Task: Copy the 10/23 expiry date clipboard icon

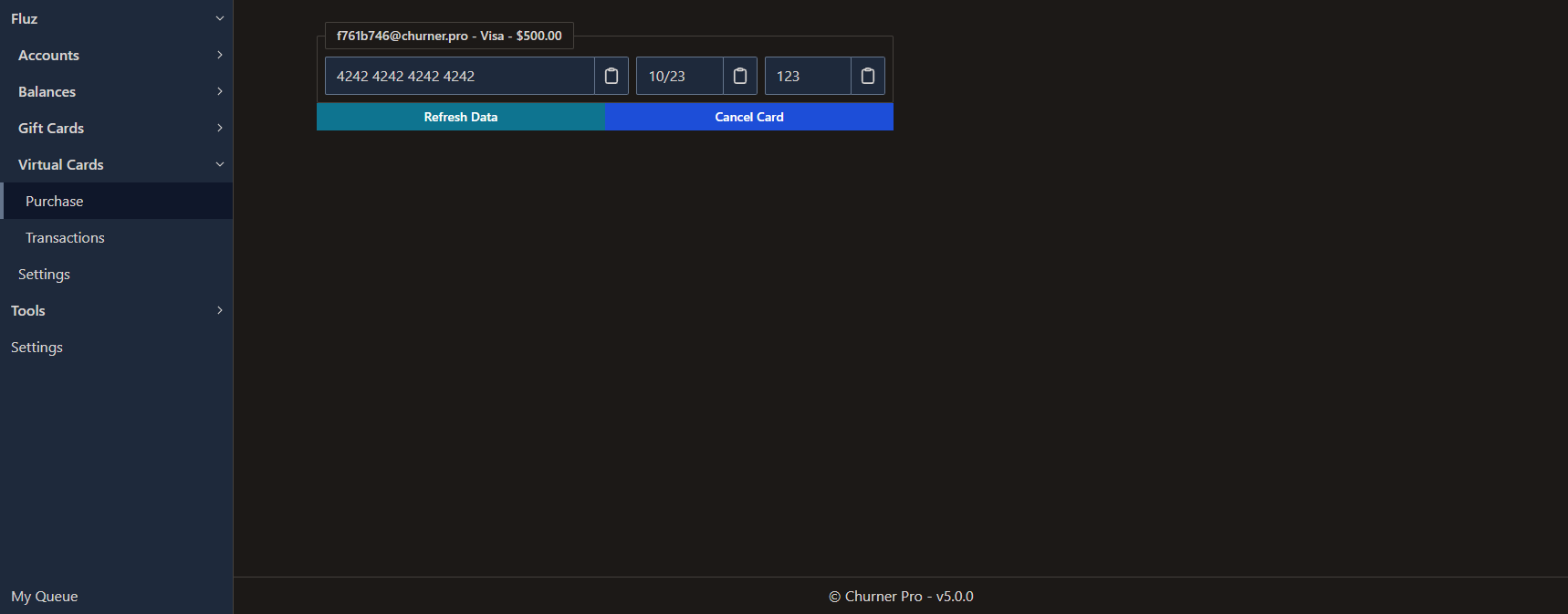Action: pos(740,76)
